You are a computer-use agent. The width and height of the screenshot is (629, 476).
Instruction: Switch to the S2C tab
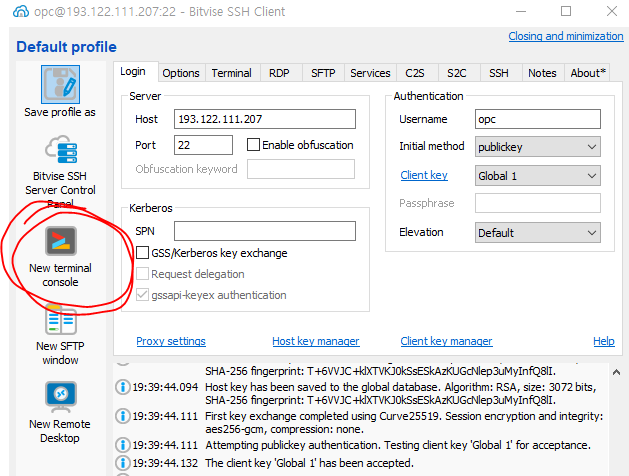457,73
